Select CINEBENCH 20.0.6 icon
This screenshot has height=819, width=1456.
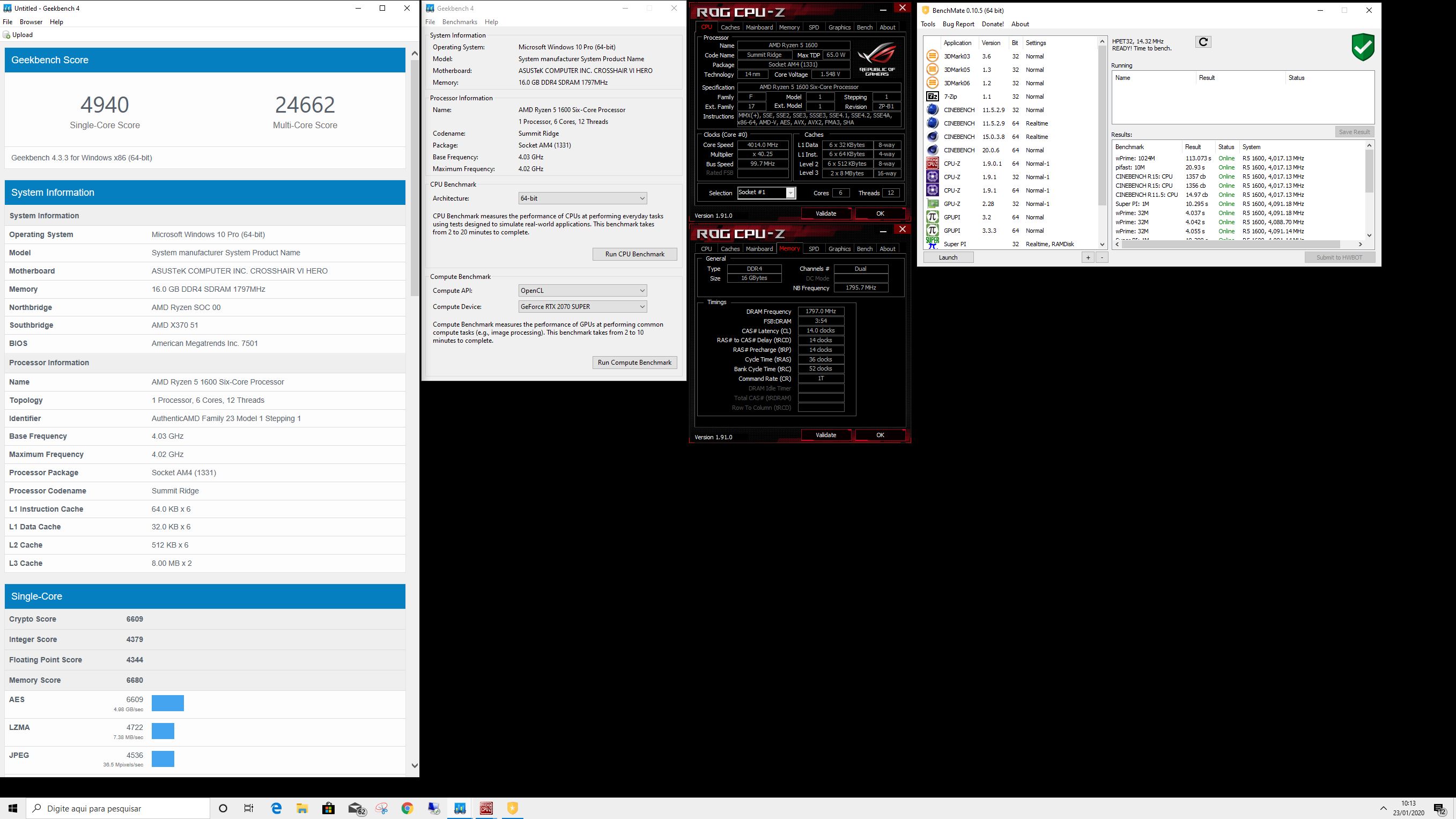click(932, 150)
